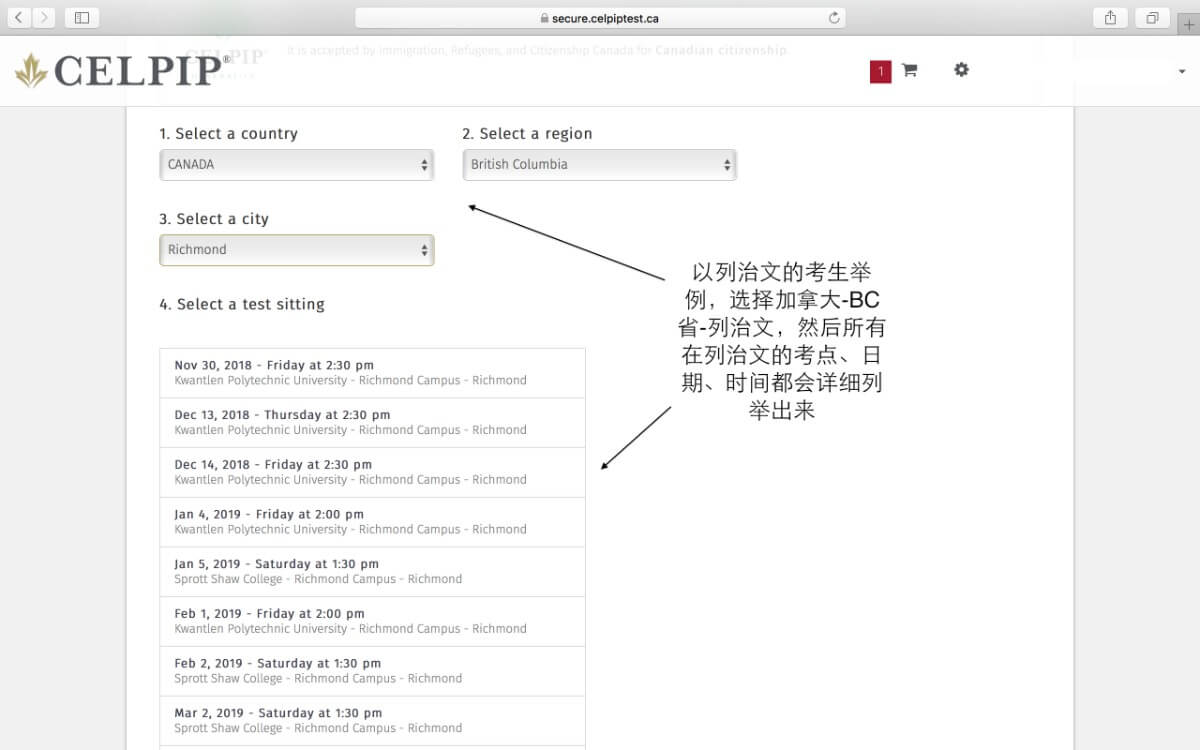Choose the Dec 14, 2018 Friday 2:30 pm sitting
This screenshot has height=750, width=1200.
tap(372, 472)
